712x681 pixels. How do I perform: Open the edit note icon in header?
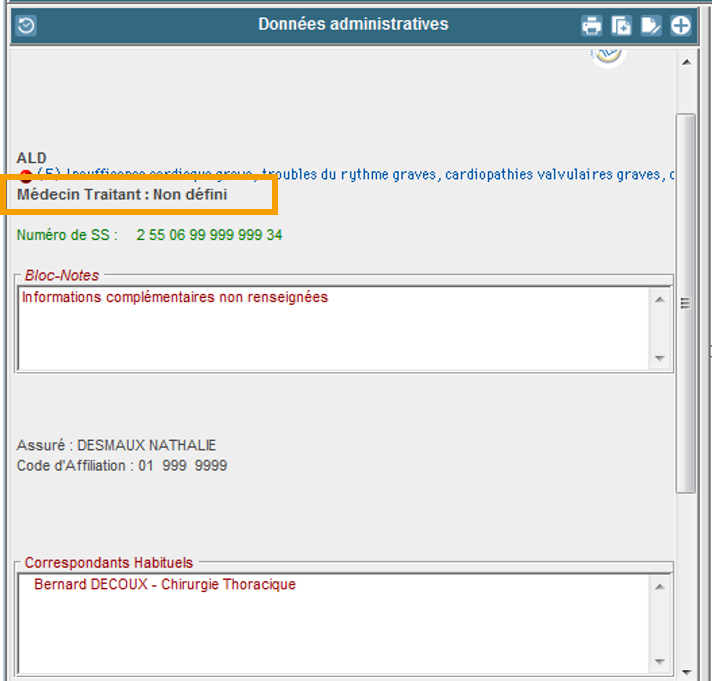coord(651,26)
